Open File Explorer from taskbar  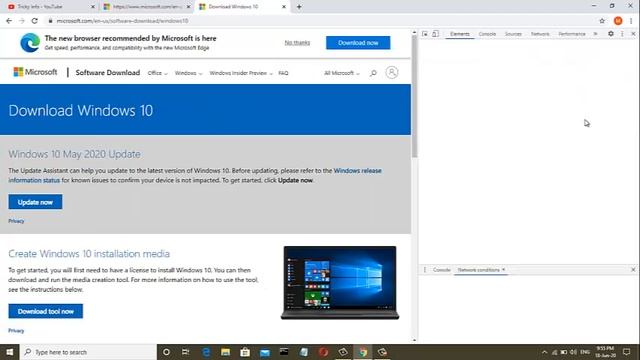225,352
